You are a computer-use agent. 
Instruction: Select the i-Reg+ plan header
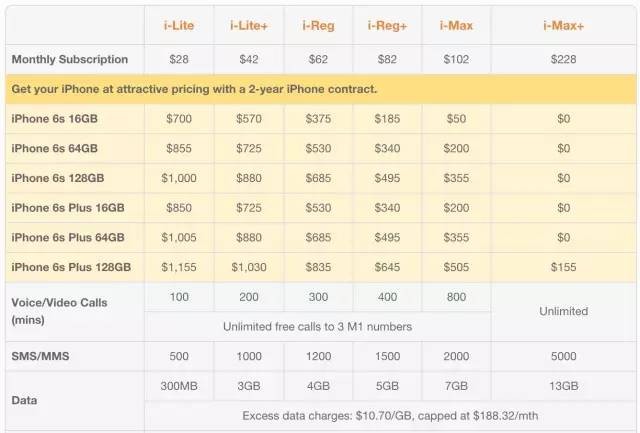(389, 22)
